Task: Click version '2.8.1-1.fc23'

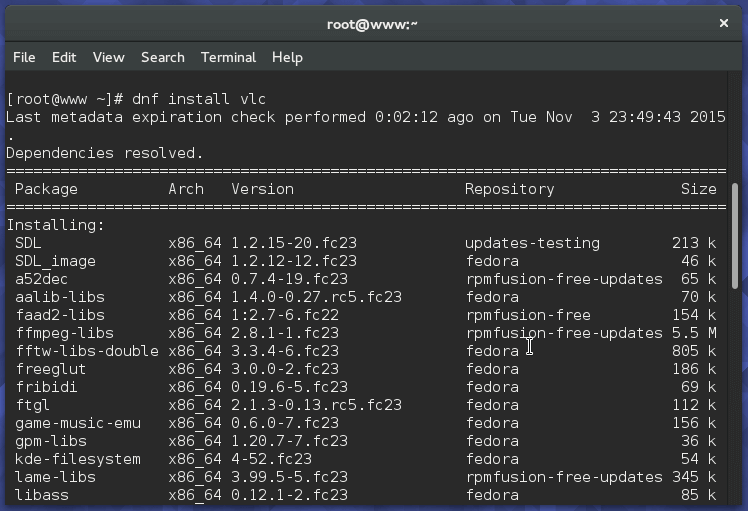Action: [285, 333]
